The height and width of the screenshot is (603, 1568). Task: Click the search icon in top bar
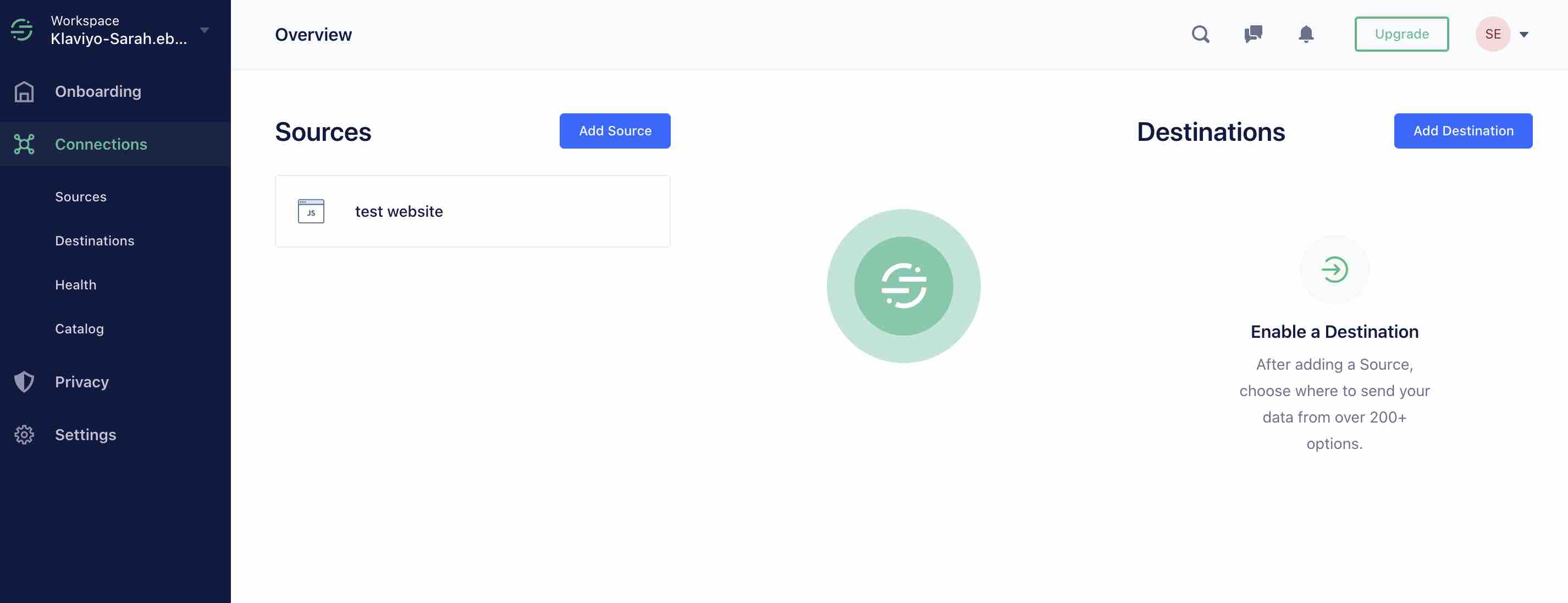click(x=1201, y=33)
